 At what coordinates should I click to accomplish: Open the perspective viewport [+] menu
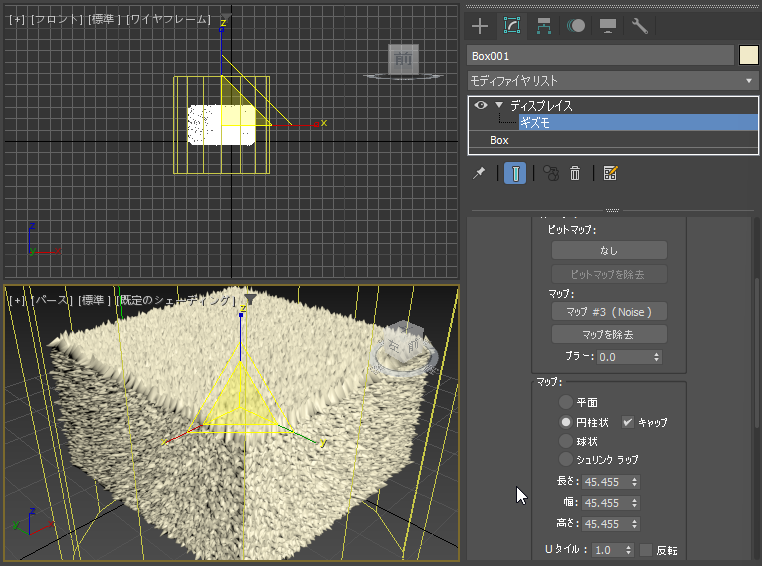(x=17, y=300)
